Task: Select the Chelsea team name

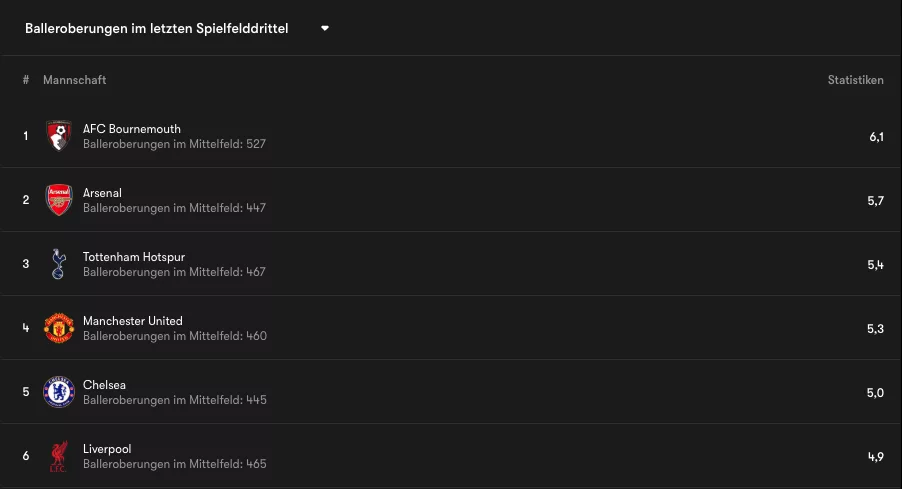Action: (104, 385)
